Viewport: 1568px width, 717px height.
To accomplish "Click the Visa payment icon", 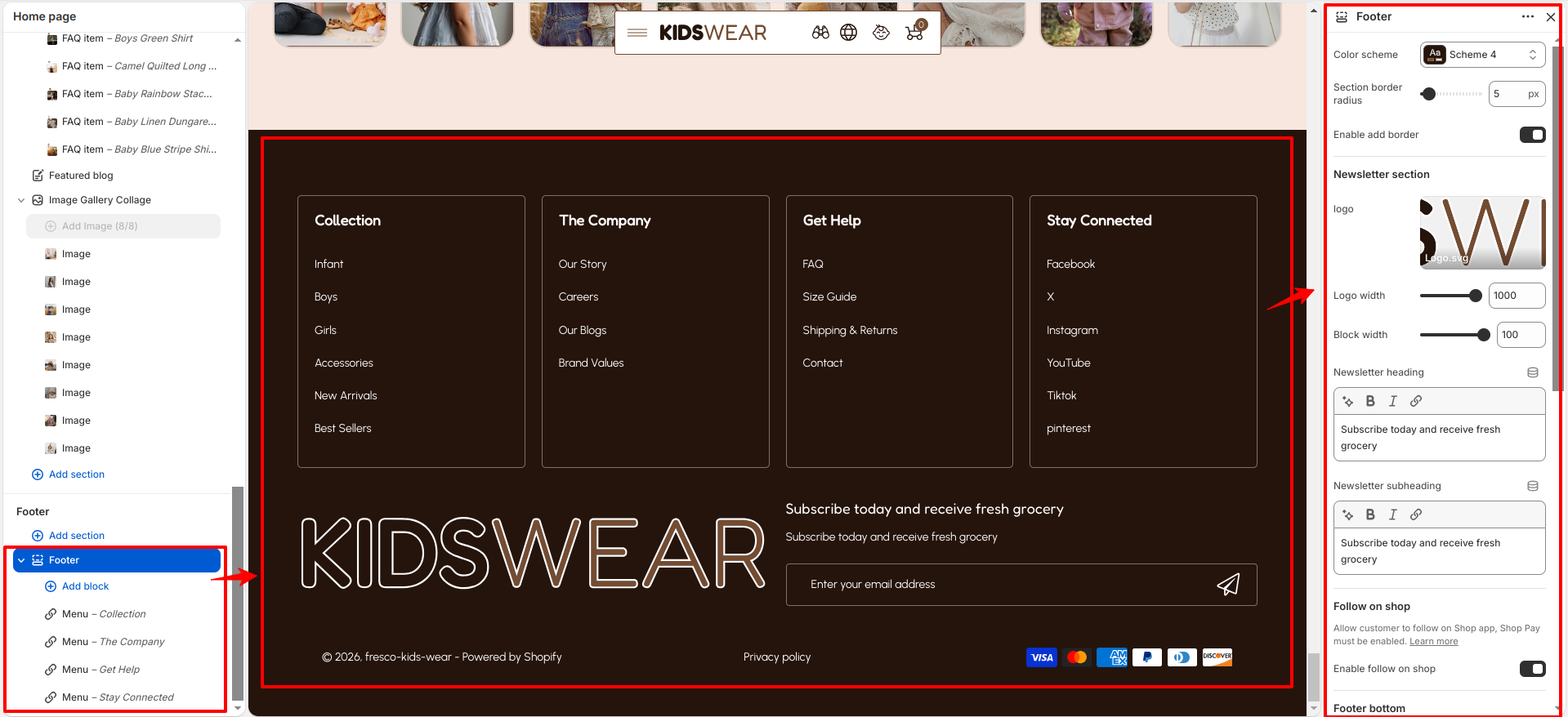I will click(x=1042, y=657).
